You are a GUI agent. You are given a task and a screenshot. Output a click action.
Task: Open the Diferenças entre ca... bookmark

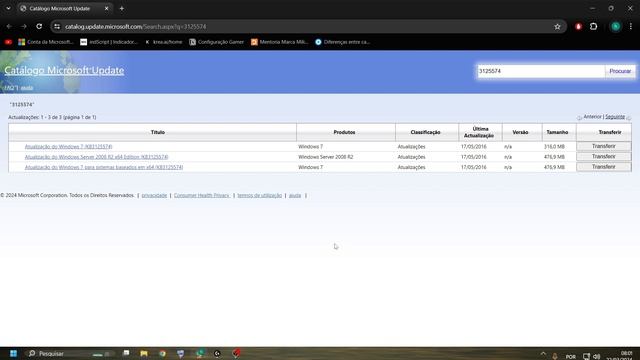click(x=342, y=42)
